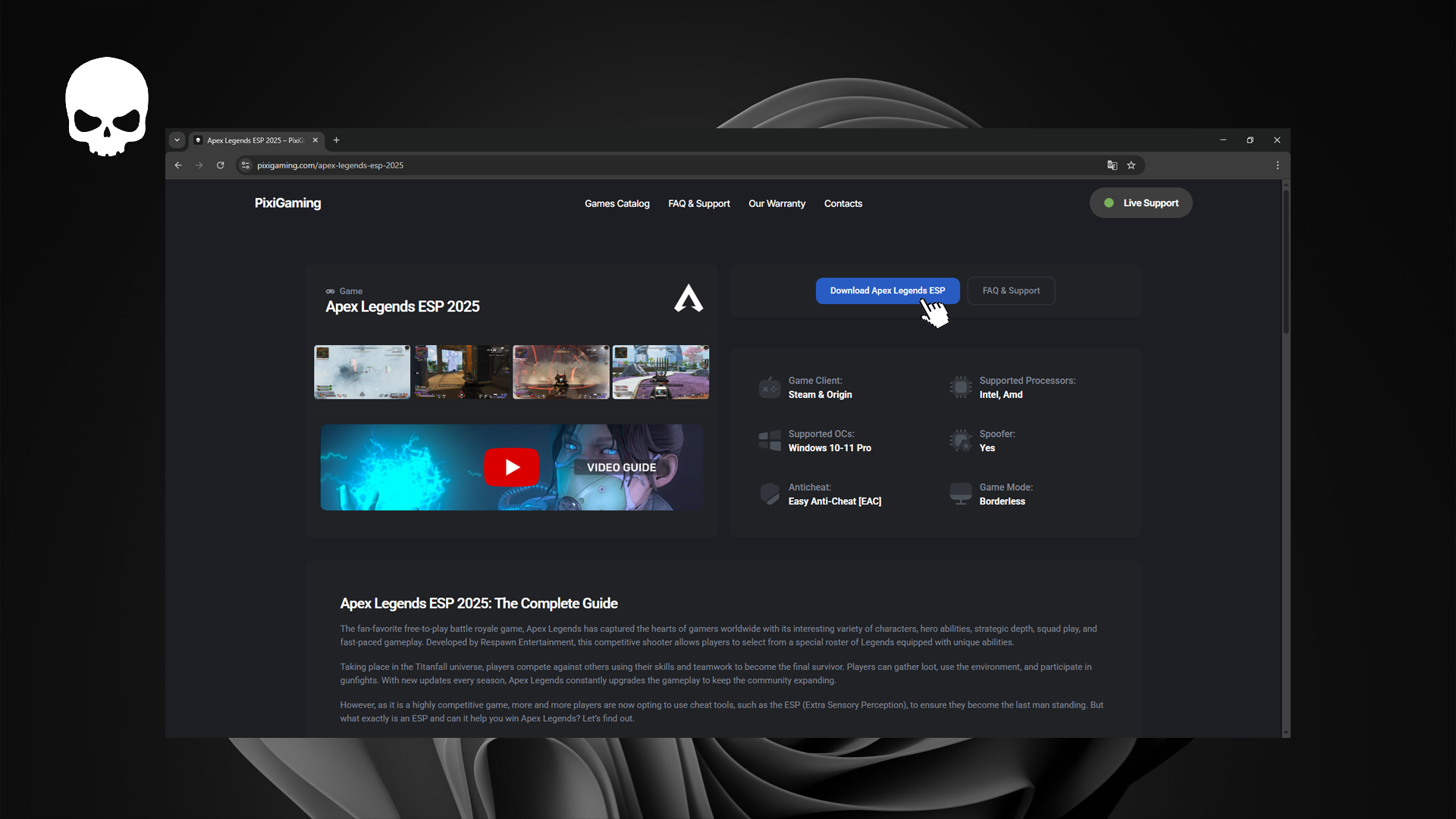Click the 'Apex Legends ESP 2025' card title
Screen dimensions: 1456x819
[x=403, y=307]
